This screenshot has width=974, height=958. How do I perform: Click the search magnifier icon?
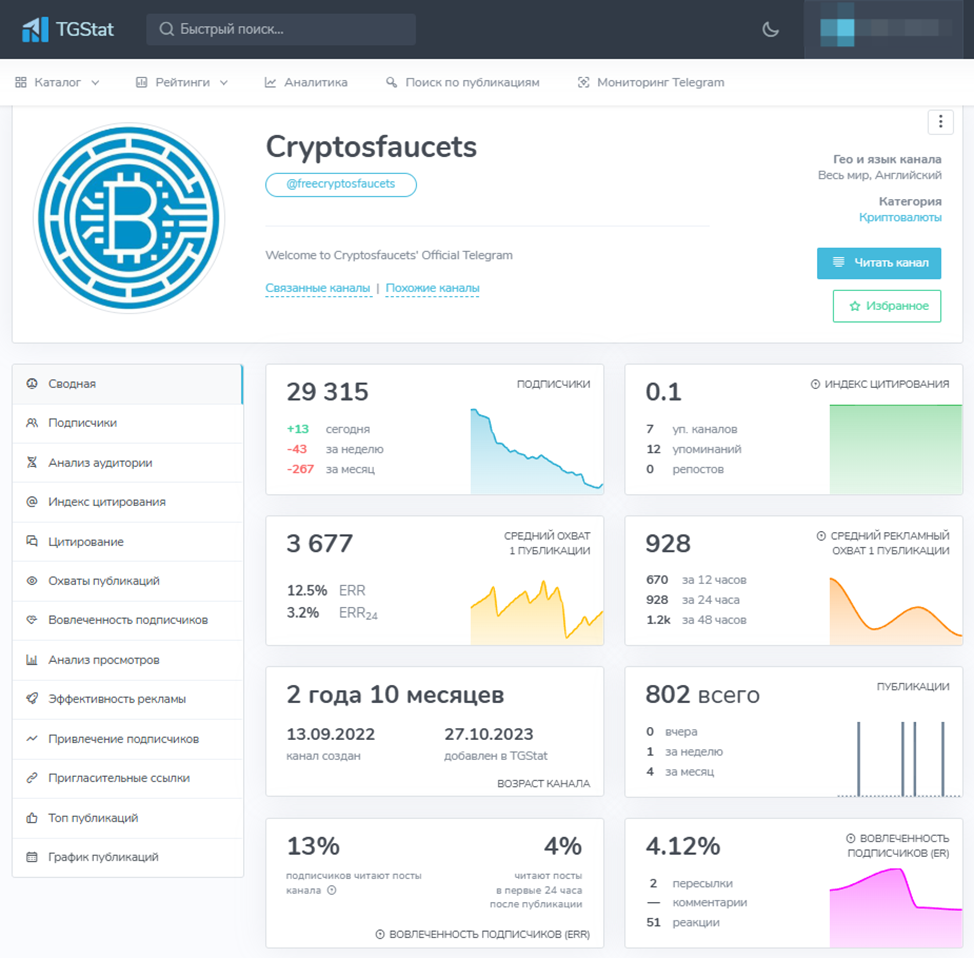tap(166, 29)
